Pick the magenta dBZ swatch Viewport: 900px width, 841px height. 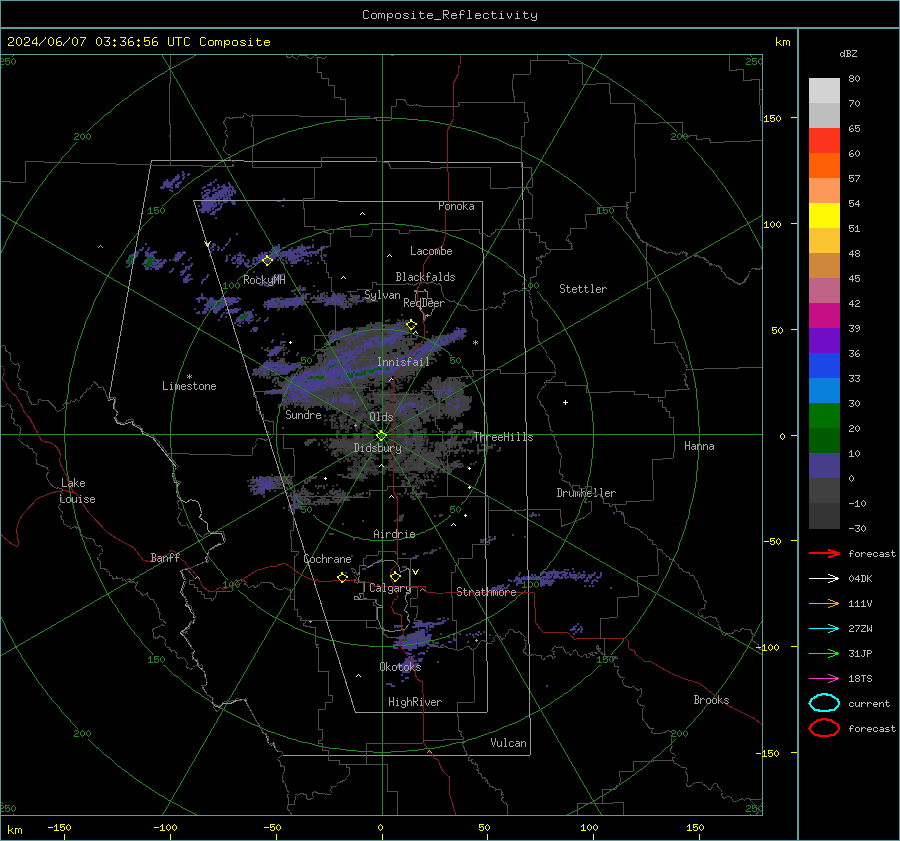(x=824, y=316)
